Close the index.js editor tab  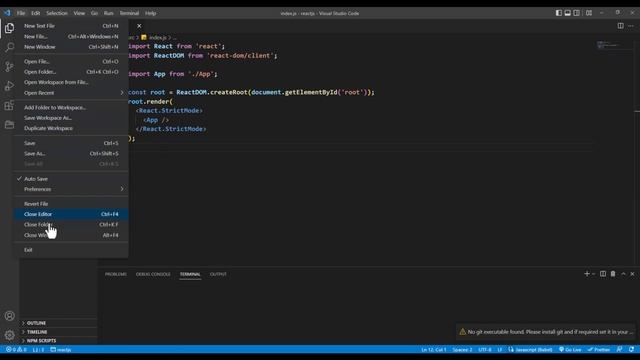pyautogui.click(x=139, y=26)
